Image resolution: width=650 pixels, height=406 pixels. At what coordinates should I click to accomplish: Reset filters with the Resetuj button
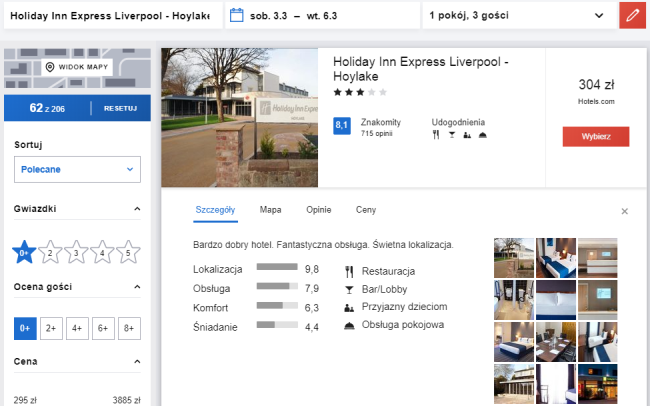120,107
